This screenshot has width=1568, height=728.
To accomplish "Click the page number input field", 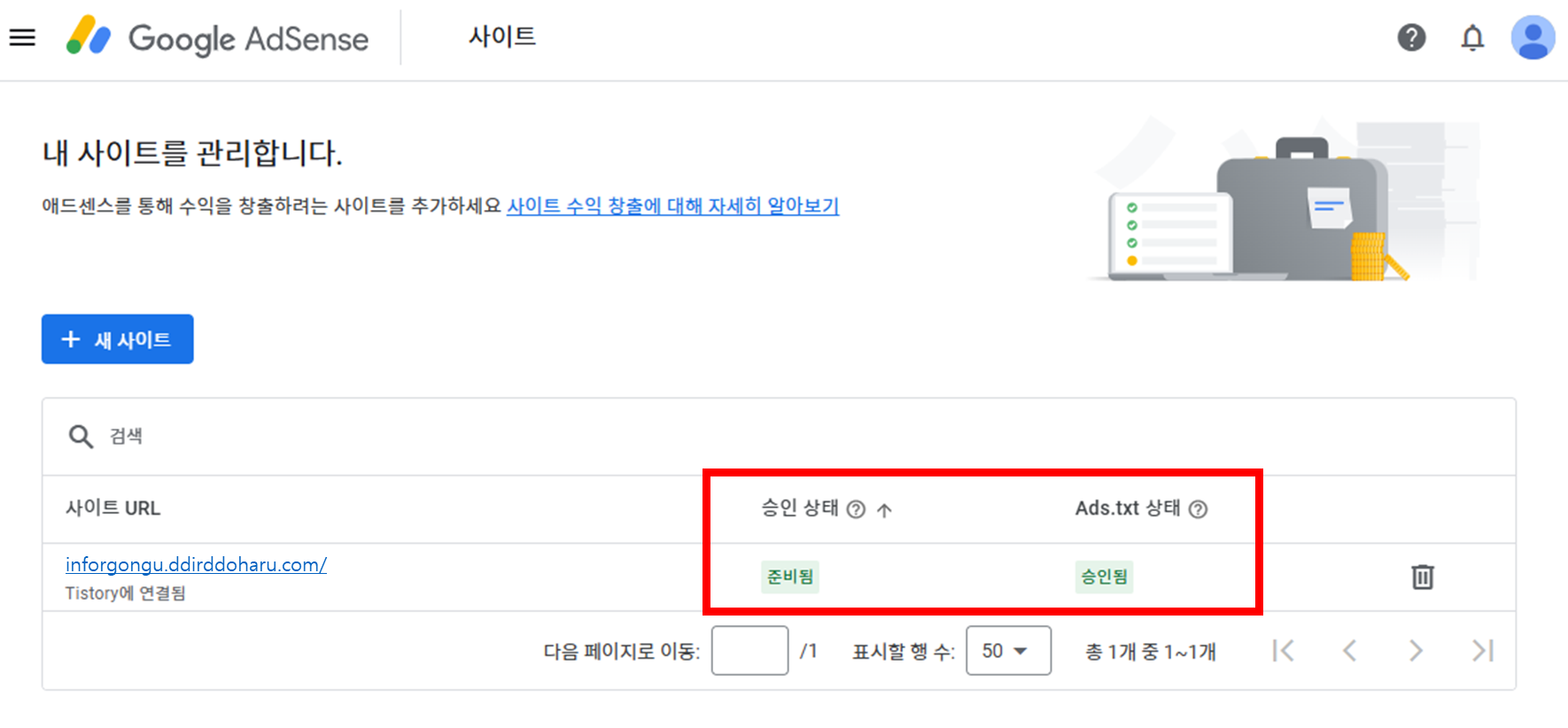I will pos(749,651).
